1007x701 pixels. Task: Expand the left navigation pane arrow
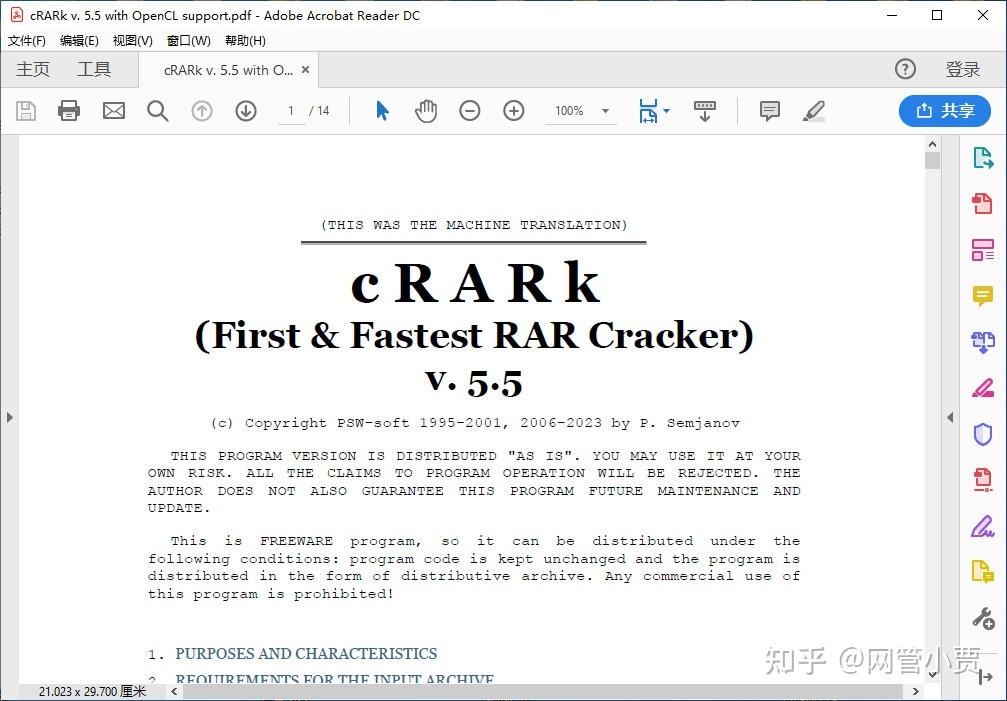tap(10, 419)
